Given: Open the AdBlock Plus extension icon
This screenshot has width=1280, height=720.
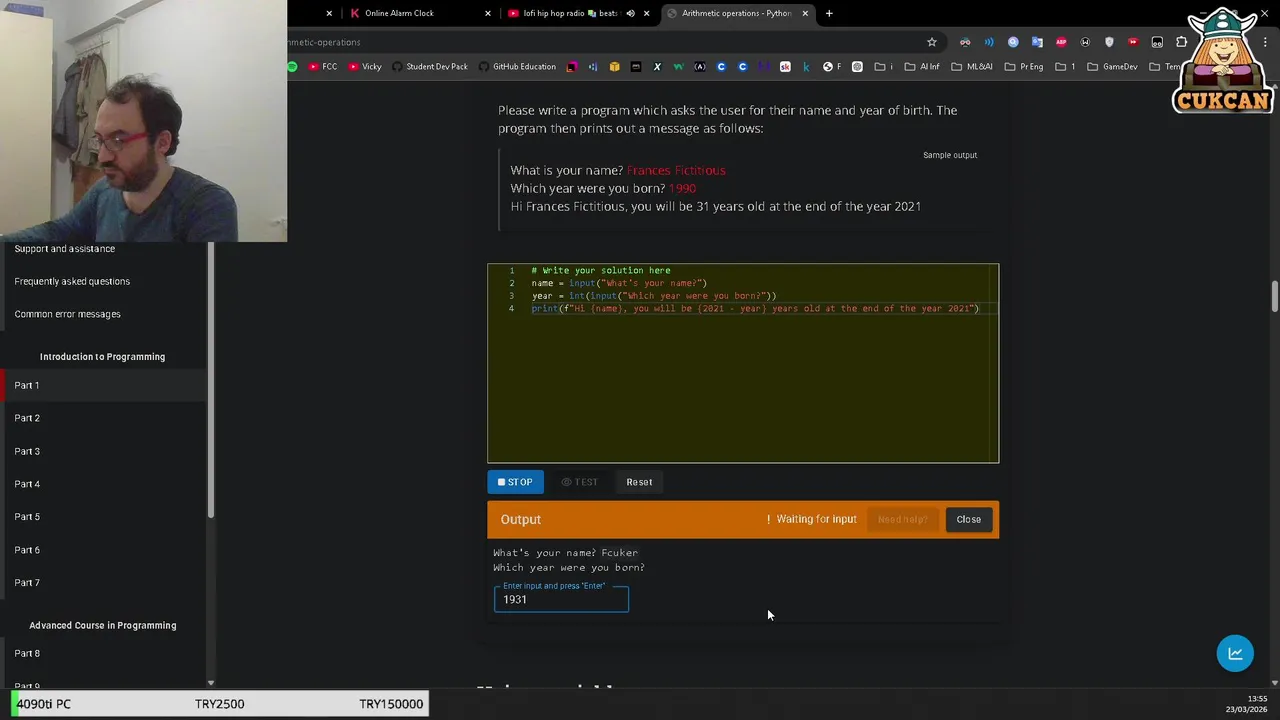Looking at the screenshot, I should (1061, 42).
